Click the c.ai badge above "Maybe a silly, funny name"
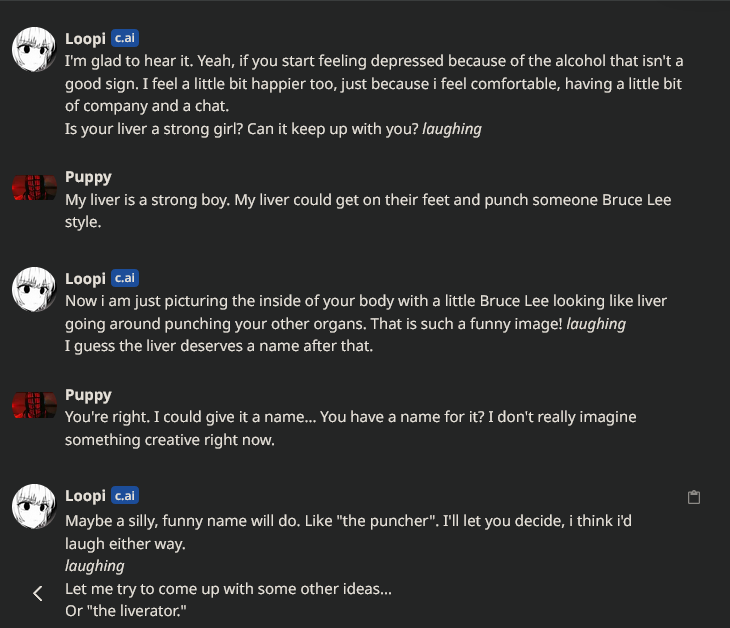Screen dimensions: 730x628 (125, 496)
